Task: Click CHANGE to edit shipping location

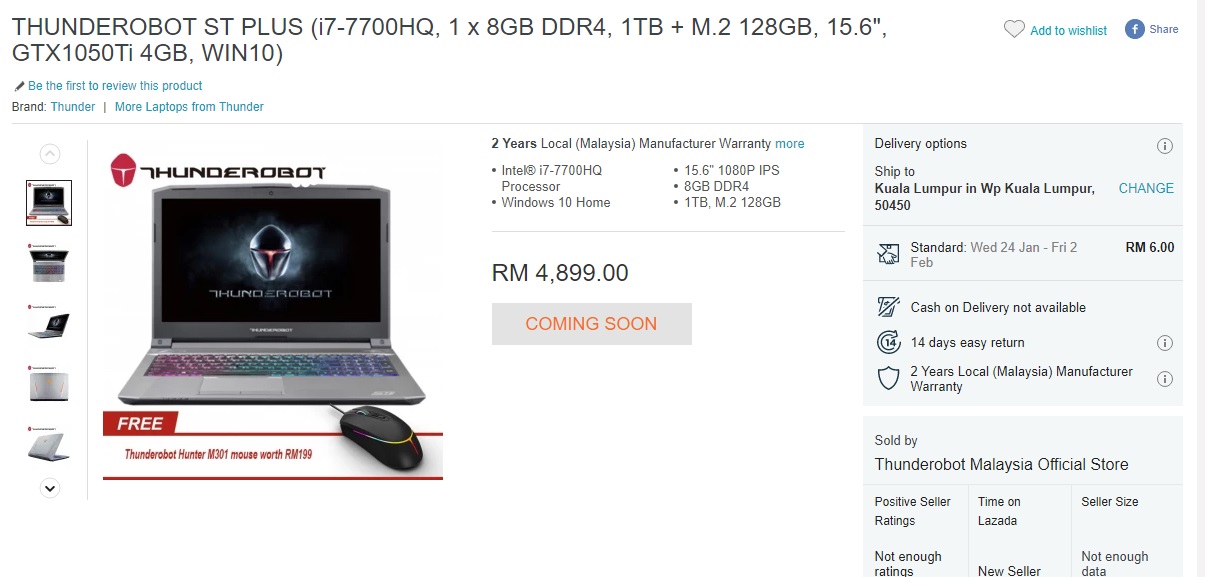Action: click(1146, 188)
